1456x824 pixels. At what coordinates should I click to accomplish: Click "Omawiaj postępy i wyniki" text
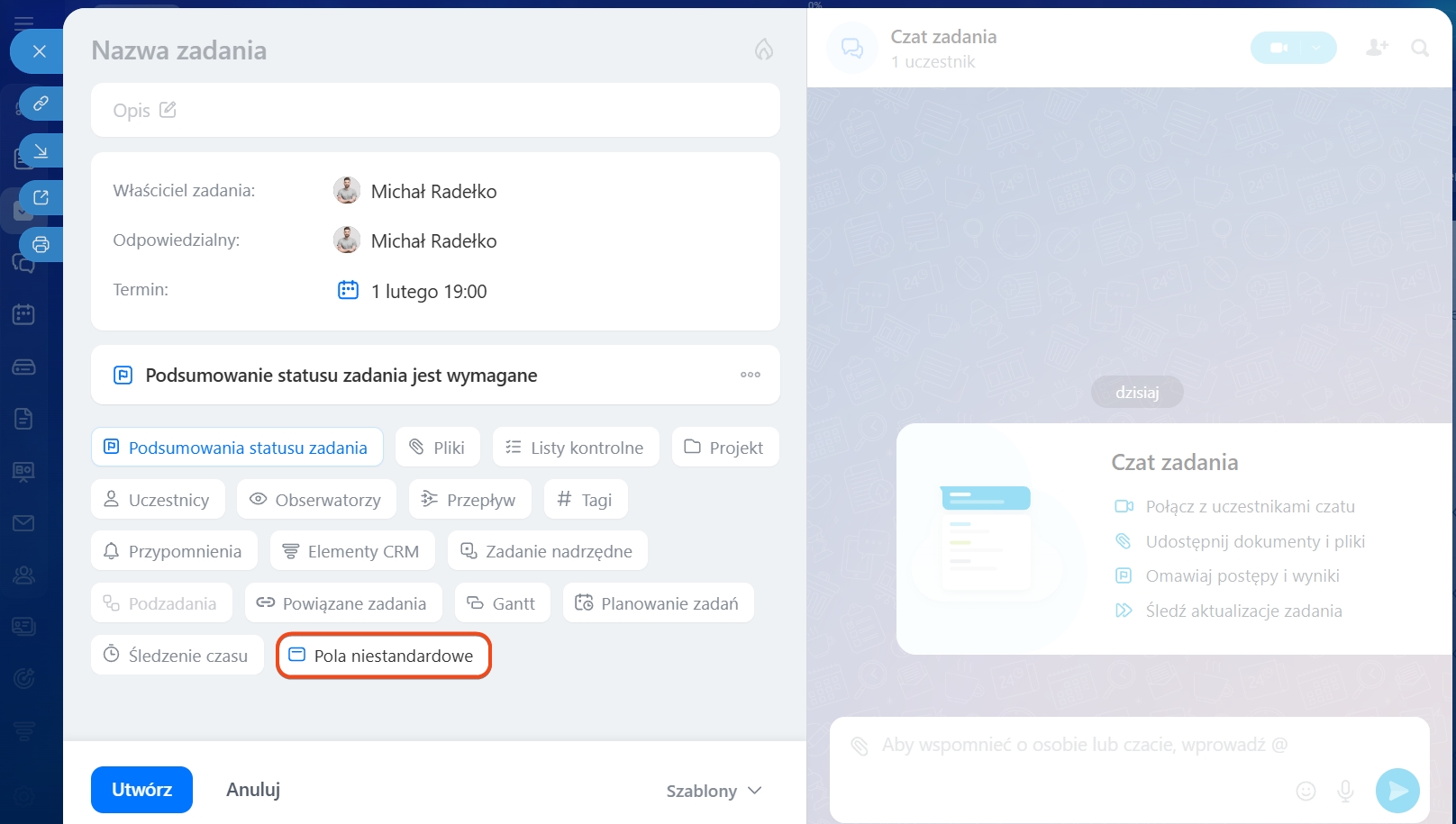pyautogui.click(x=1242, y=575)
